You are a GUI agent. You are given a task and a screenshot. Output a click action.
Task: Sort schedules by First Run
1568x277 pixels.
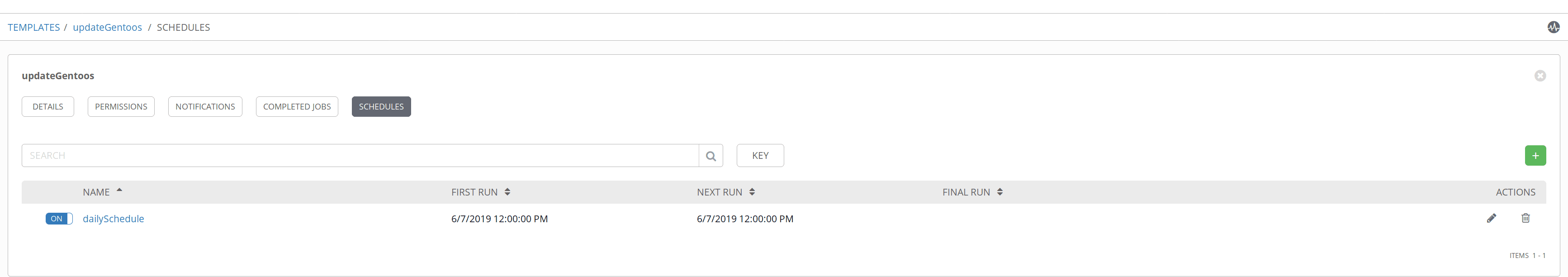click(507, 192)
